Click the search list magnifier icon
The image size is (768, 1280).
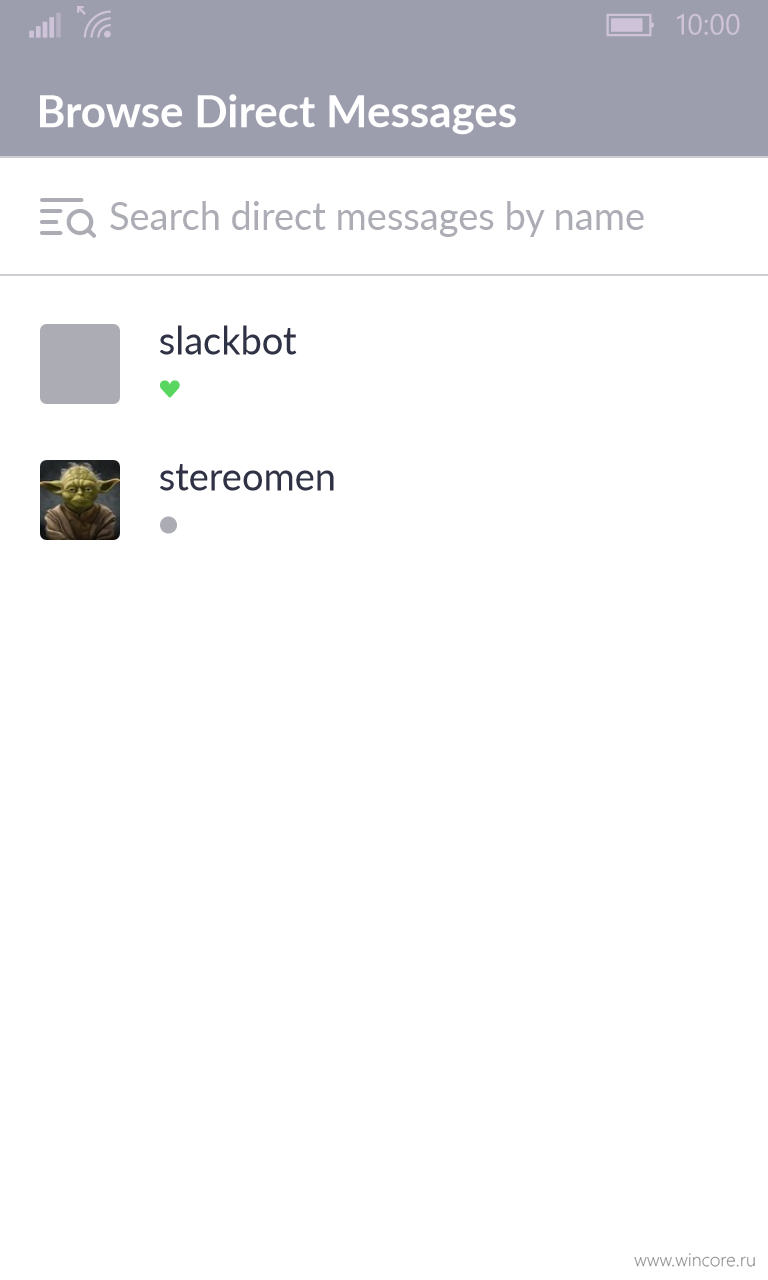67,217
